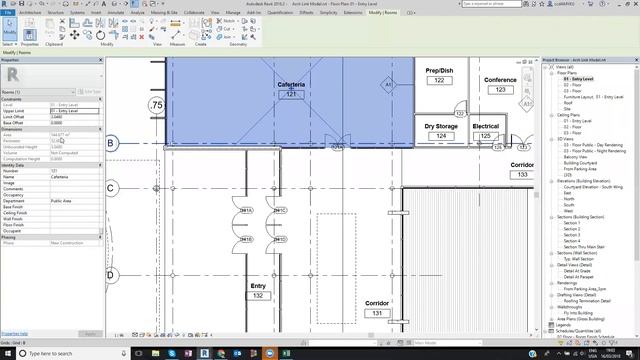The image size is (640, 360).
Task: Open the Properties help link
Action: [15, 334]
